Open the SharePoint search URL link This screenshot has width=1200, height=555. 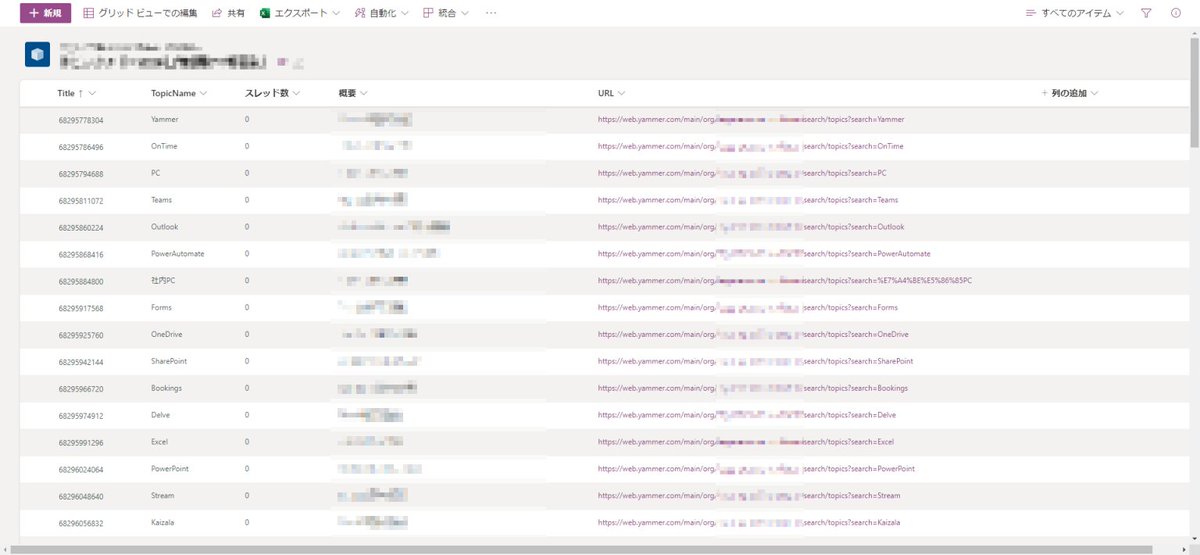pos(755,361)
